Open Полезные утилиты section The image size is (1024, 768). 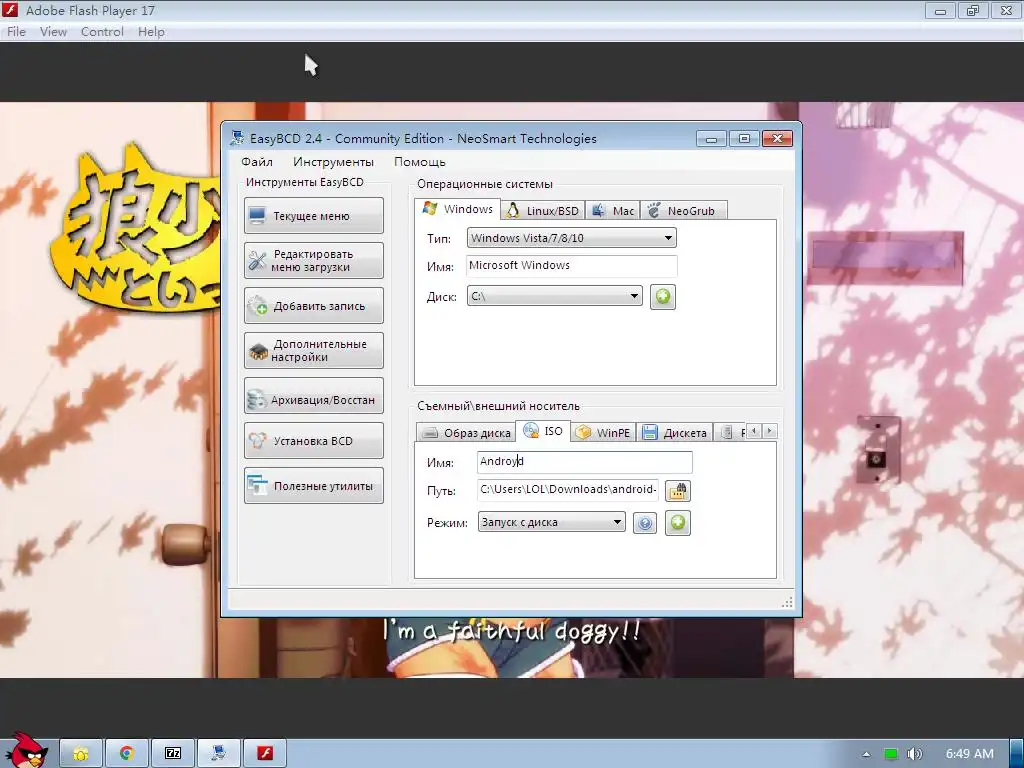313,486
